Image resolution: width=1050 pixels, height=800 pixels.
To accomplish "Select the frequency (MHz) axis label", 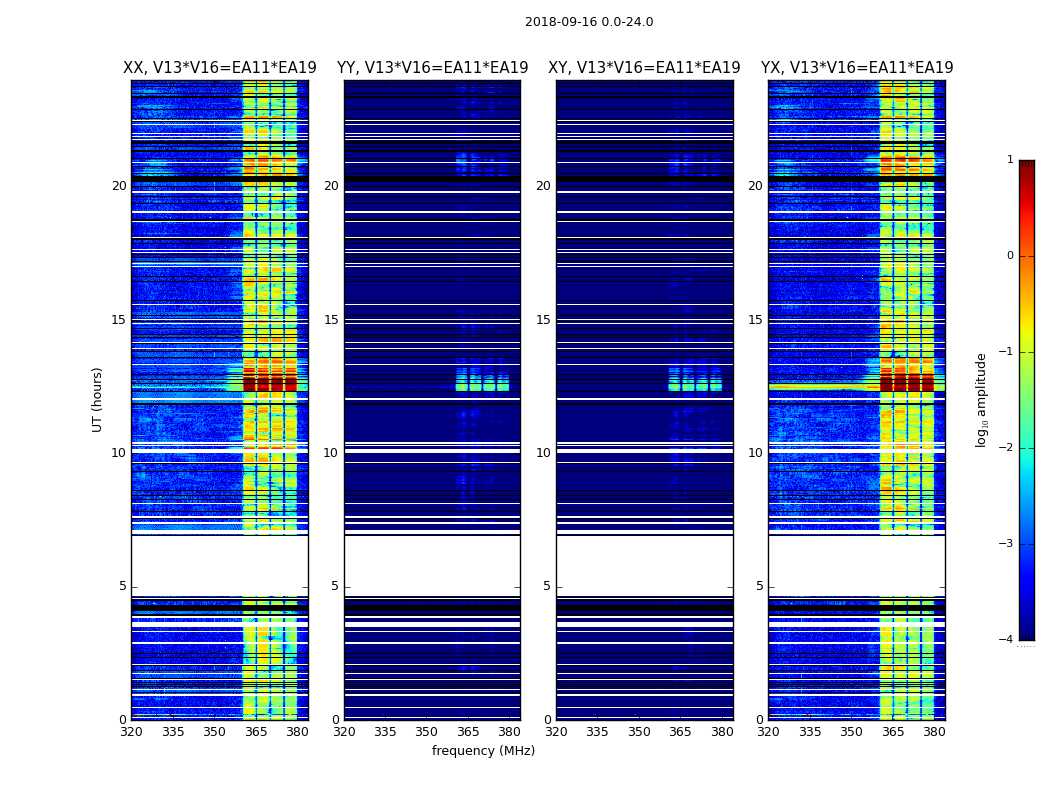I will 483,750.
